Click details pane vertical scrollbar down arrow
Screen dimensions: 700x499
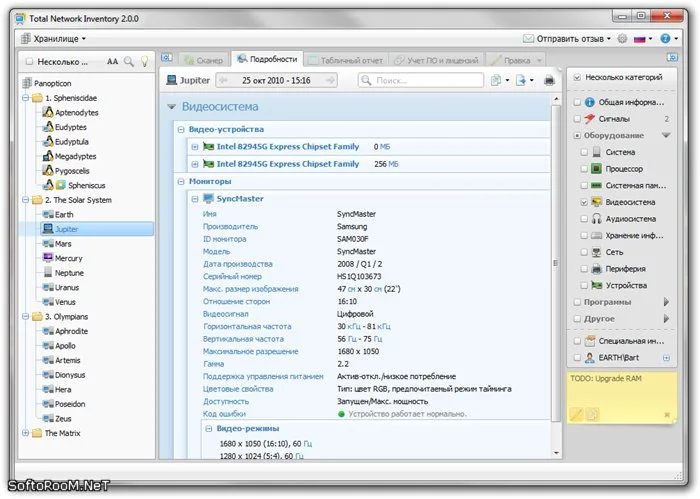coord(556,453)
